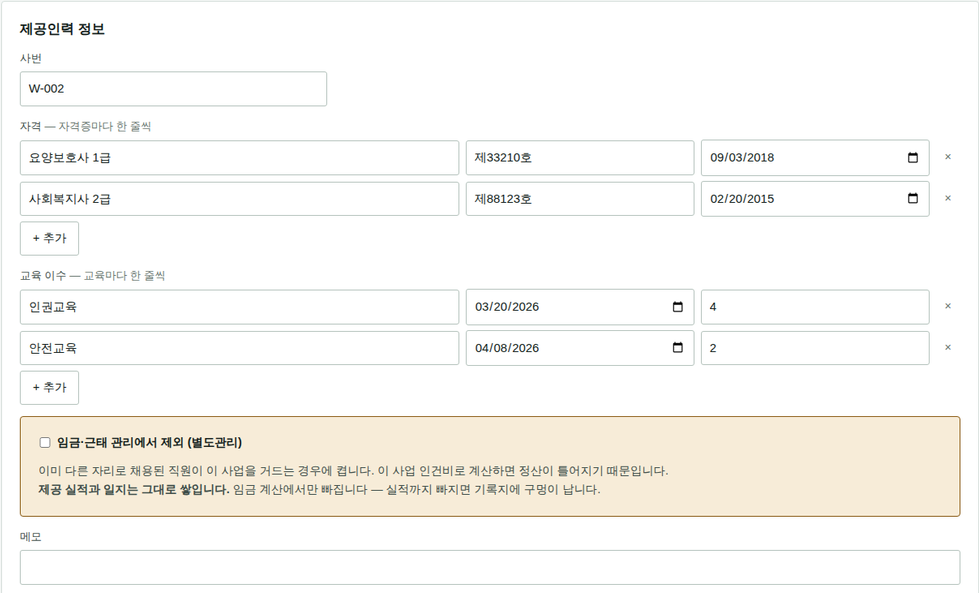The width and height of the screenshot is (979, 593).
Task: Edit the 안전교육 name field
Action: pos(239,348)
